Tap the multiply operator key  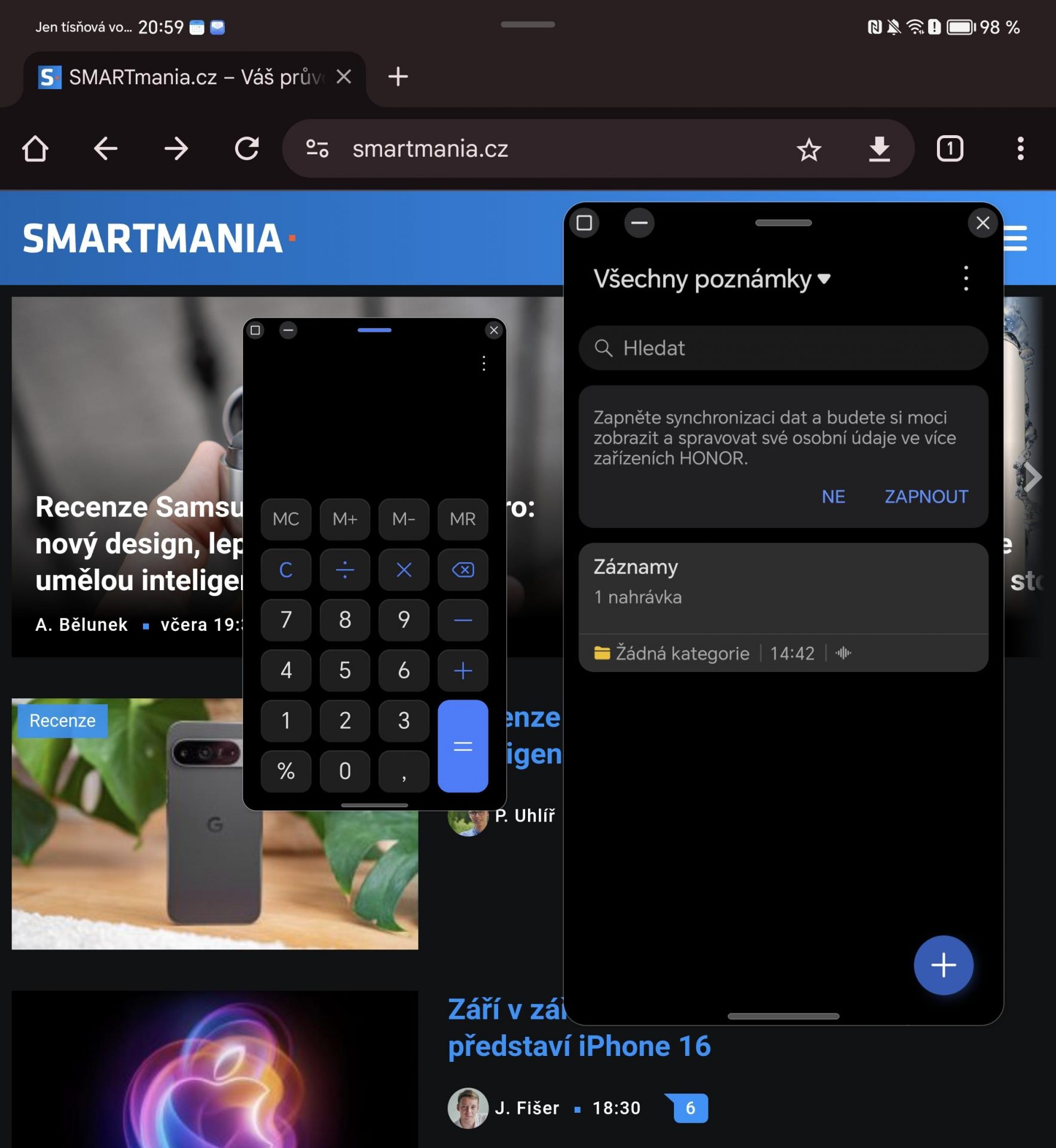tap(404, 570)
